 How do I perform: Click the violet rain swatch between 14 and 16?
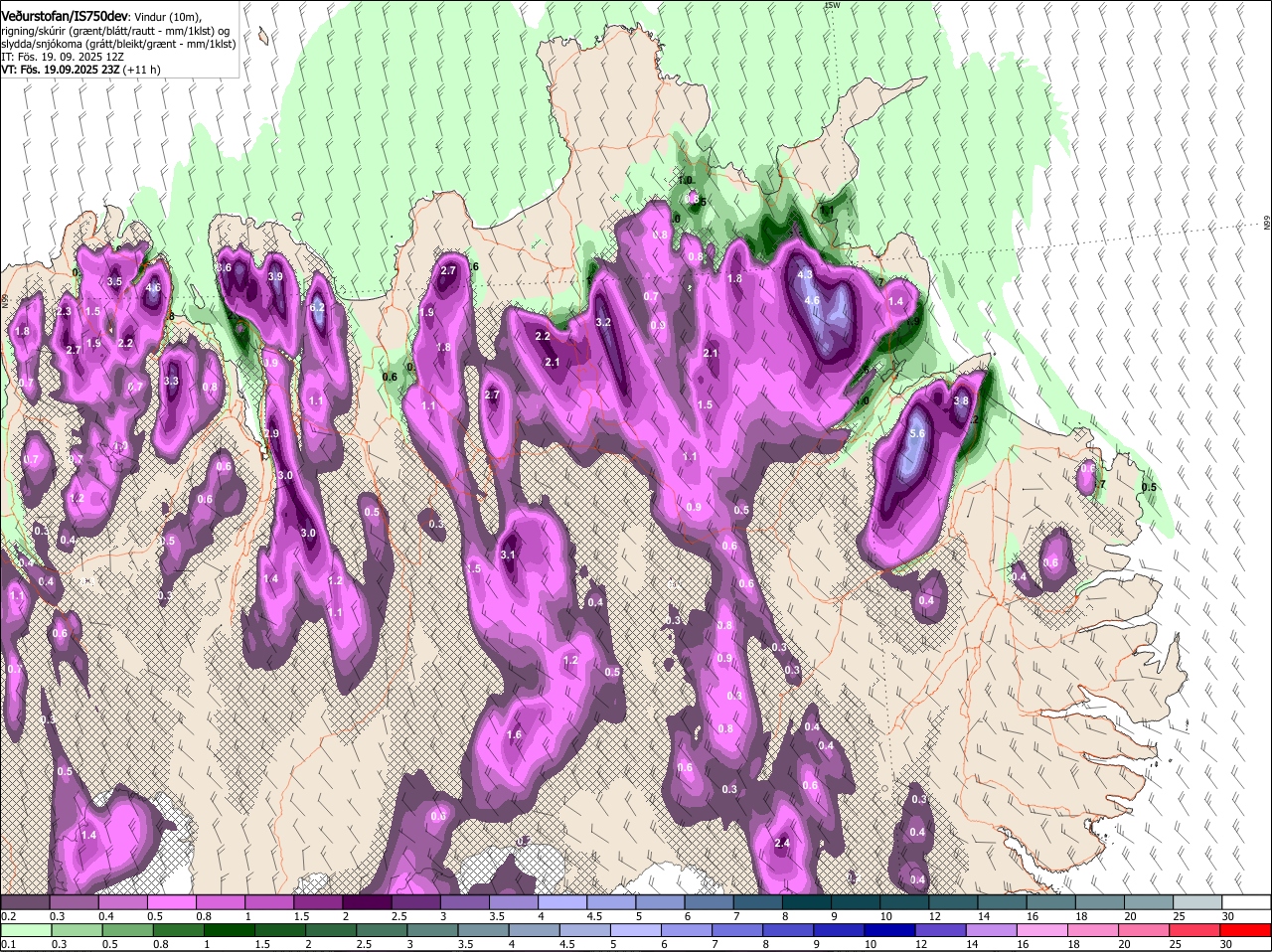[x=993, y=930]
